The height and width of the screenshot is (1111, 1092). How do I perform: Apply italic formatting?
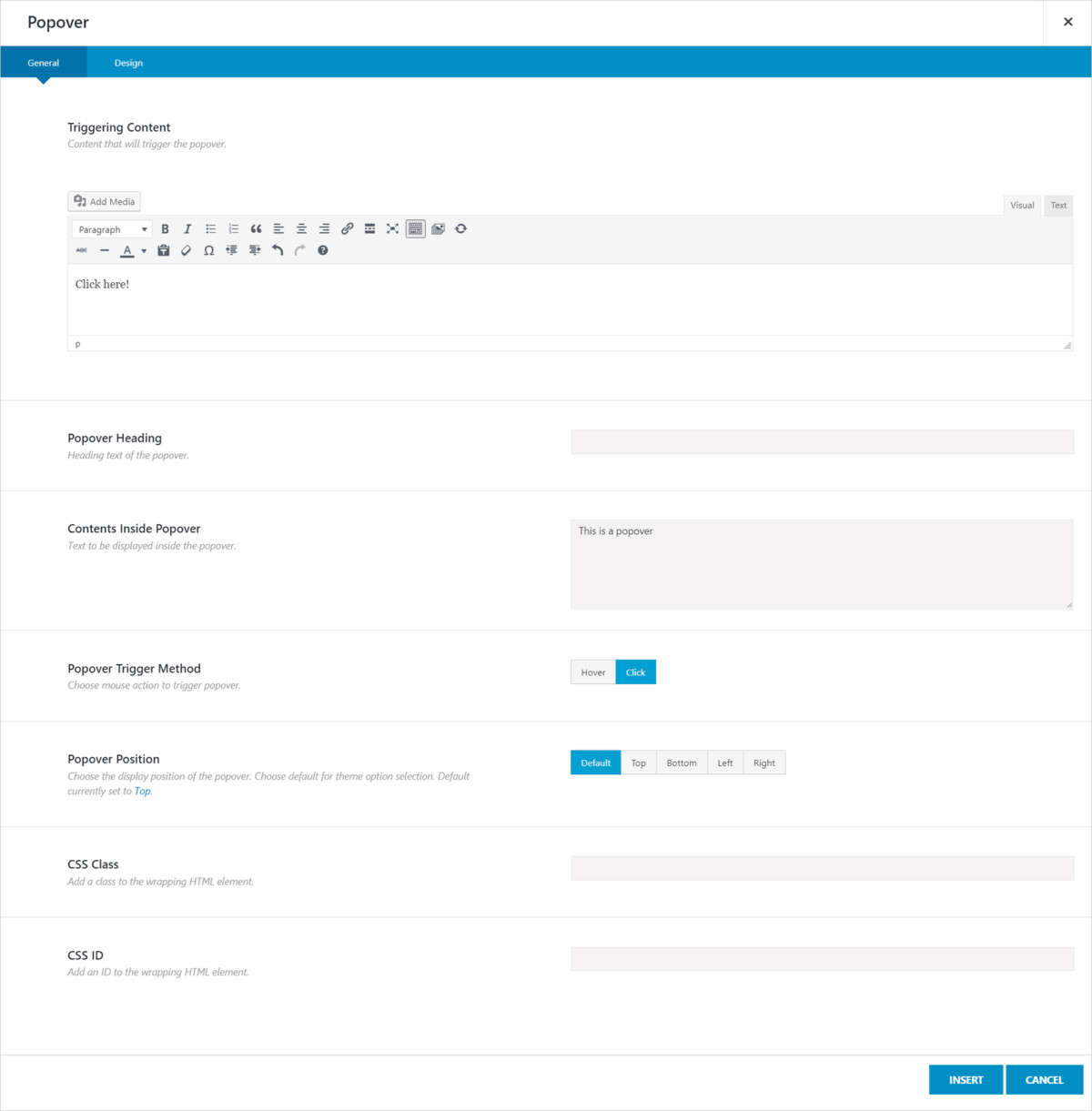click(x=187, y=228)
